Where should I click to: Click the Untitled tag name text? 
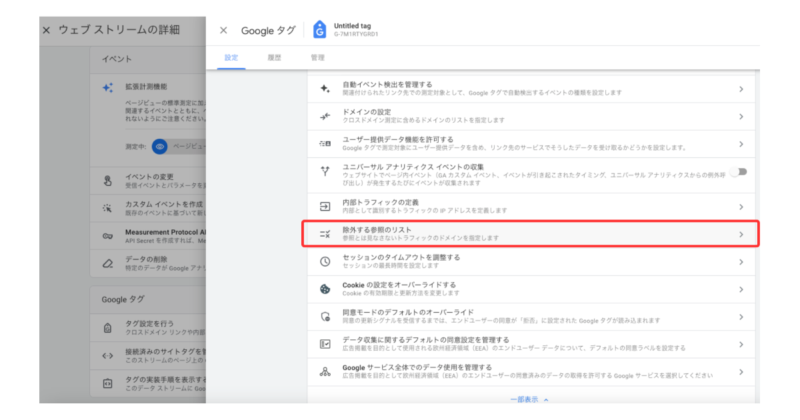tap(353, 26)
